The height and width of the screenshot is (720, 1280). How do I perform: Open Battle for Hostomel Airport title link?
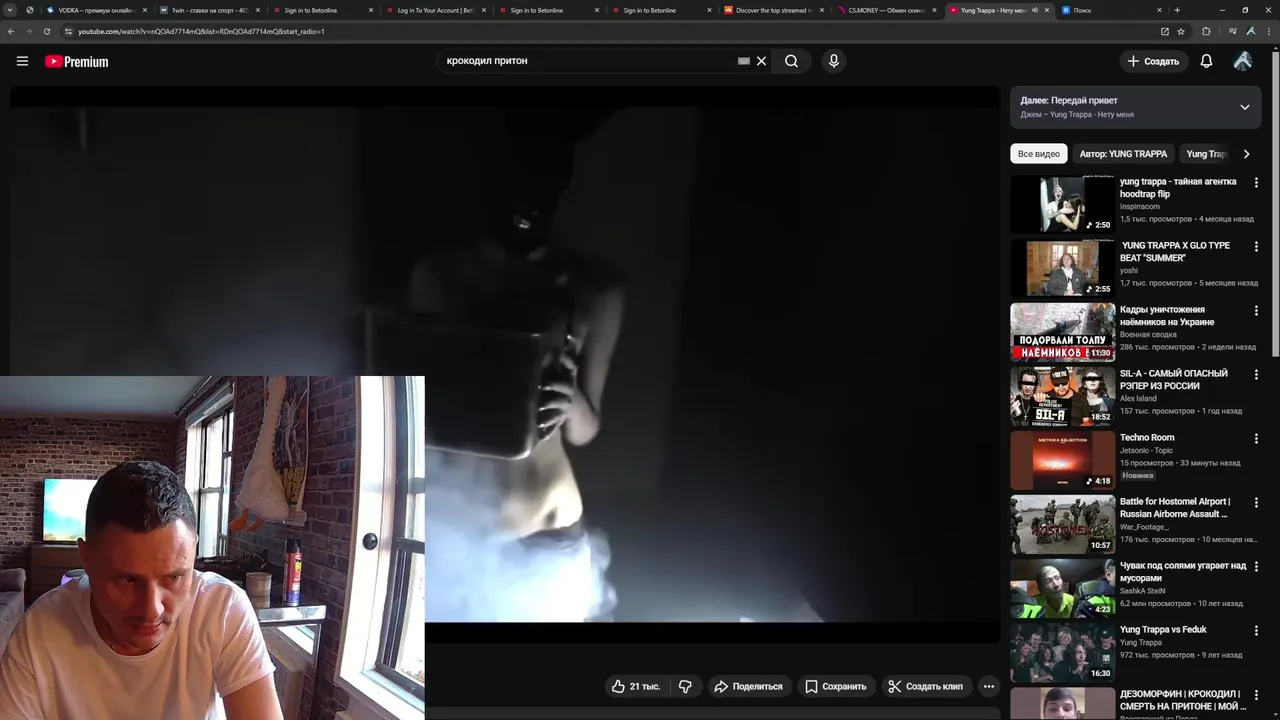click(1175, 508)
